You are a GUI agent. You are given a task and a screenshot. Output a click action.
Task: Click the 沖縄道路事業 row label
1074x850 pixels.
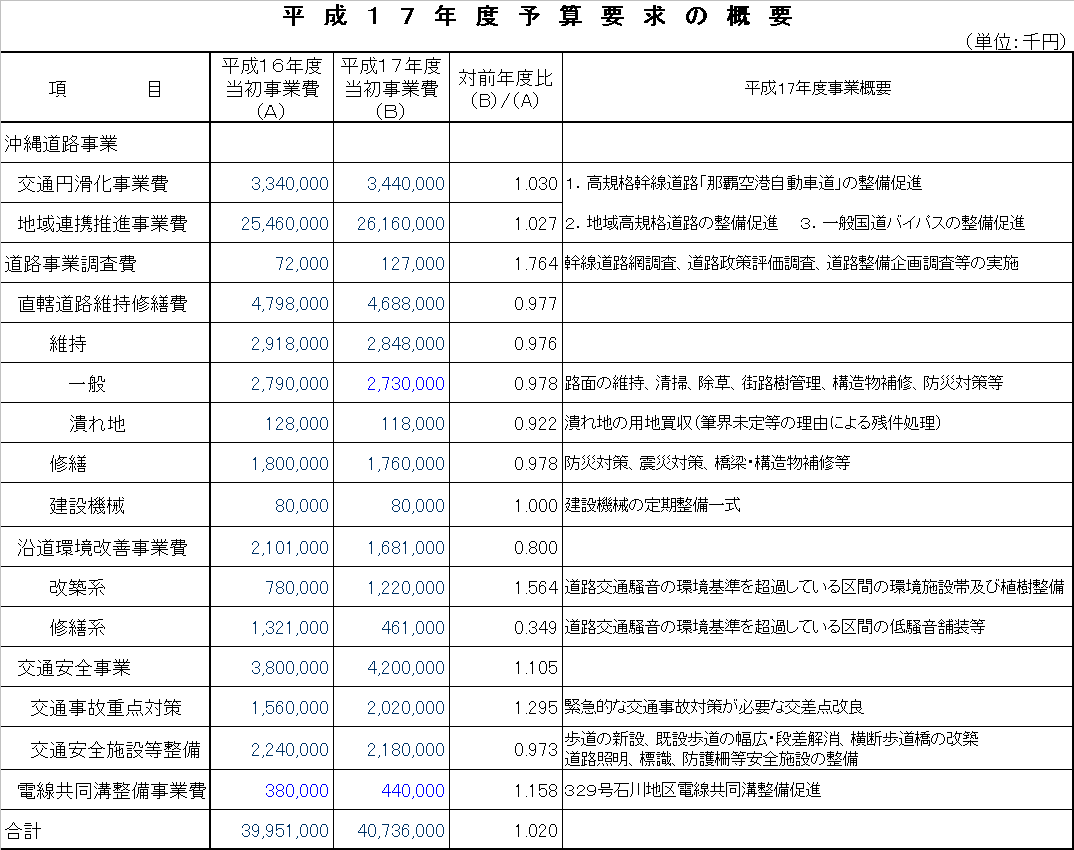coord(62,144)
